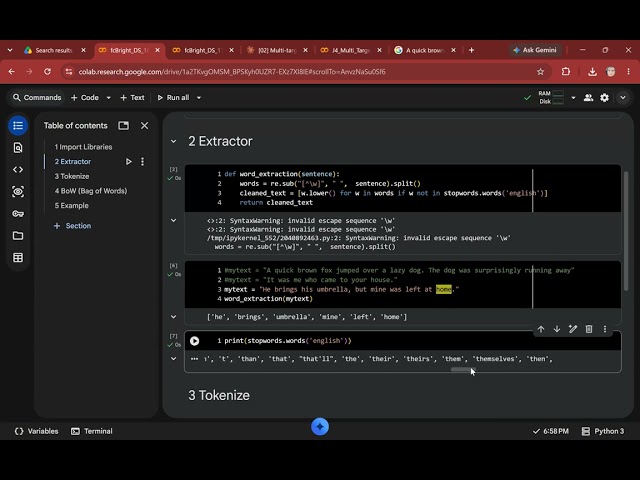This screenshot has width=640, height=480.
Task: Switch to the Search results tab
Action: point(54,50)
